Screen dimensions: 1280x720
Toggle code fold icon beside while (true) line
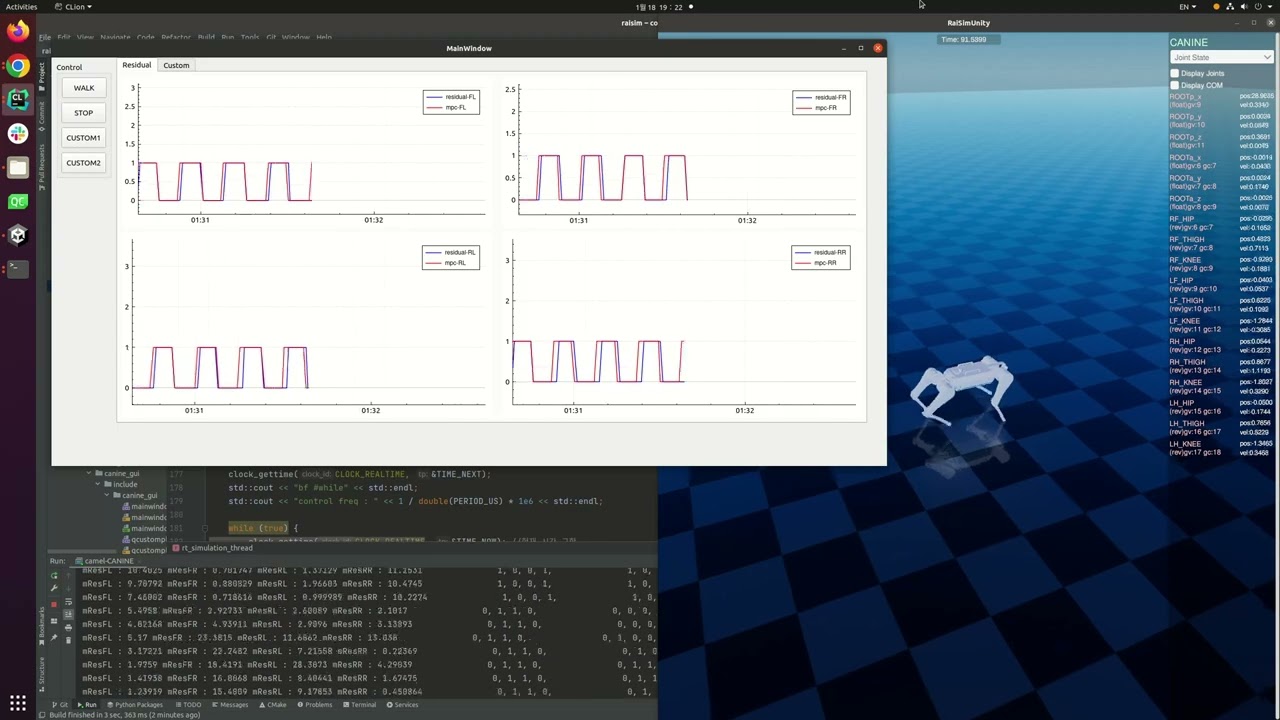point(205,528)
